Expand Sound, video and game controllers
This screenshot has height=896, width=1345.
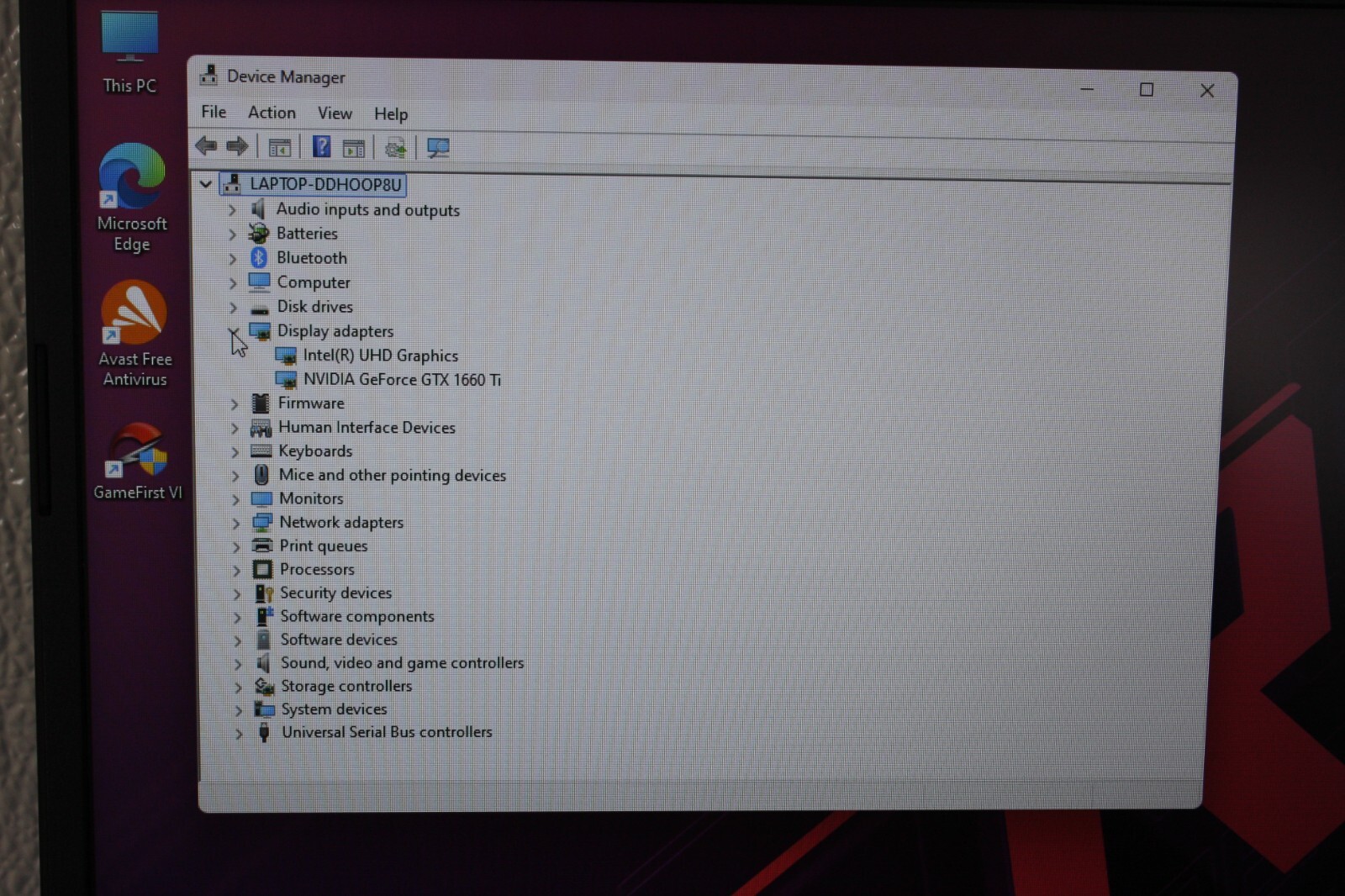[238, 664]
